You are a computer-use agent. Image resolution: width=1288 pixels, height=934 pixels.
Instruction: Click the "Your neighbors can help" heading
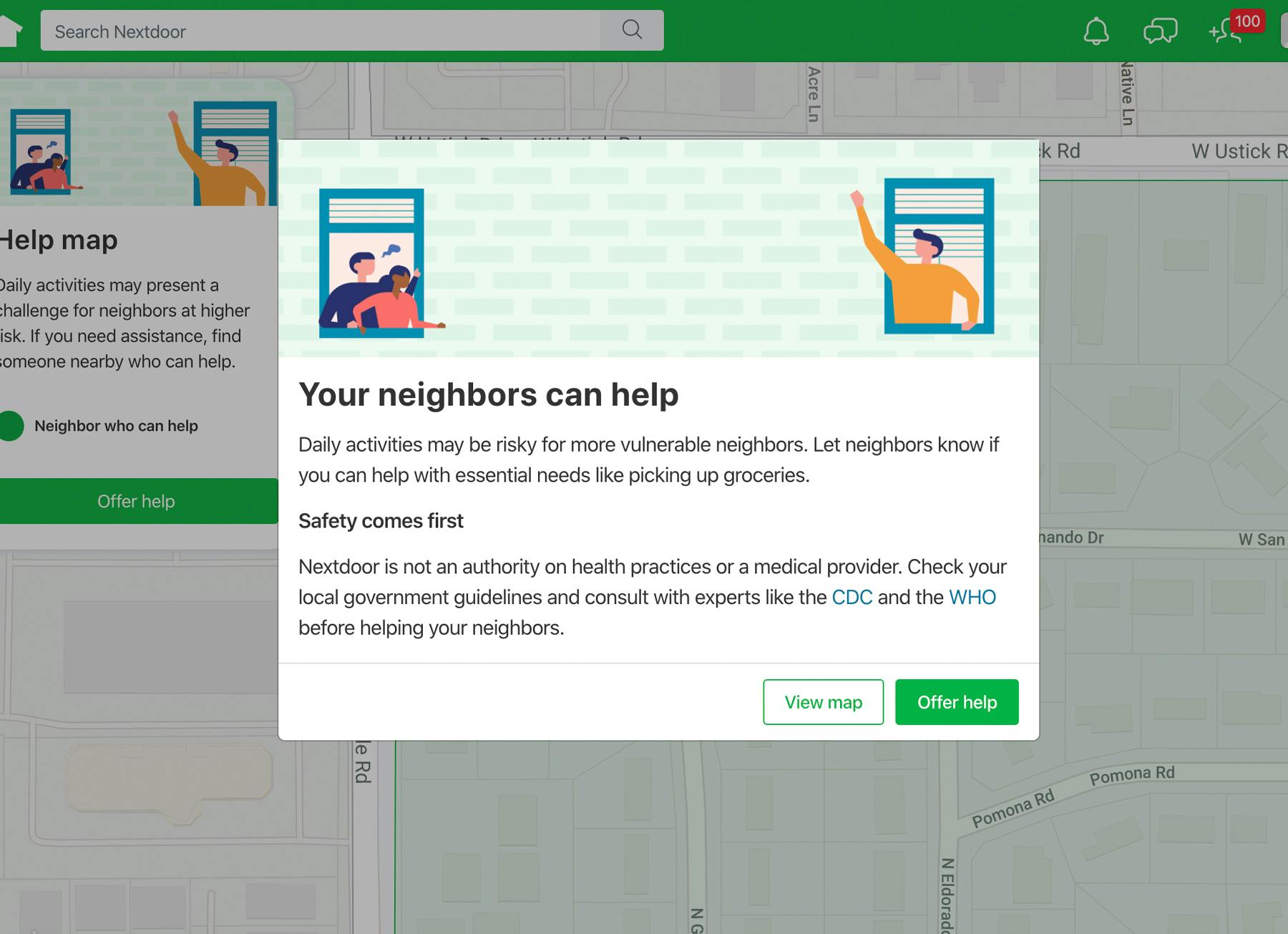[x=488, y=394]
